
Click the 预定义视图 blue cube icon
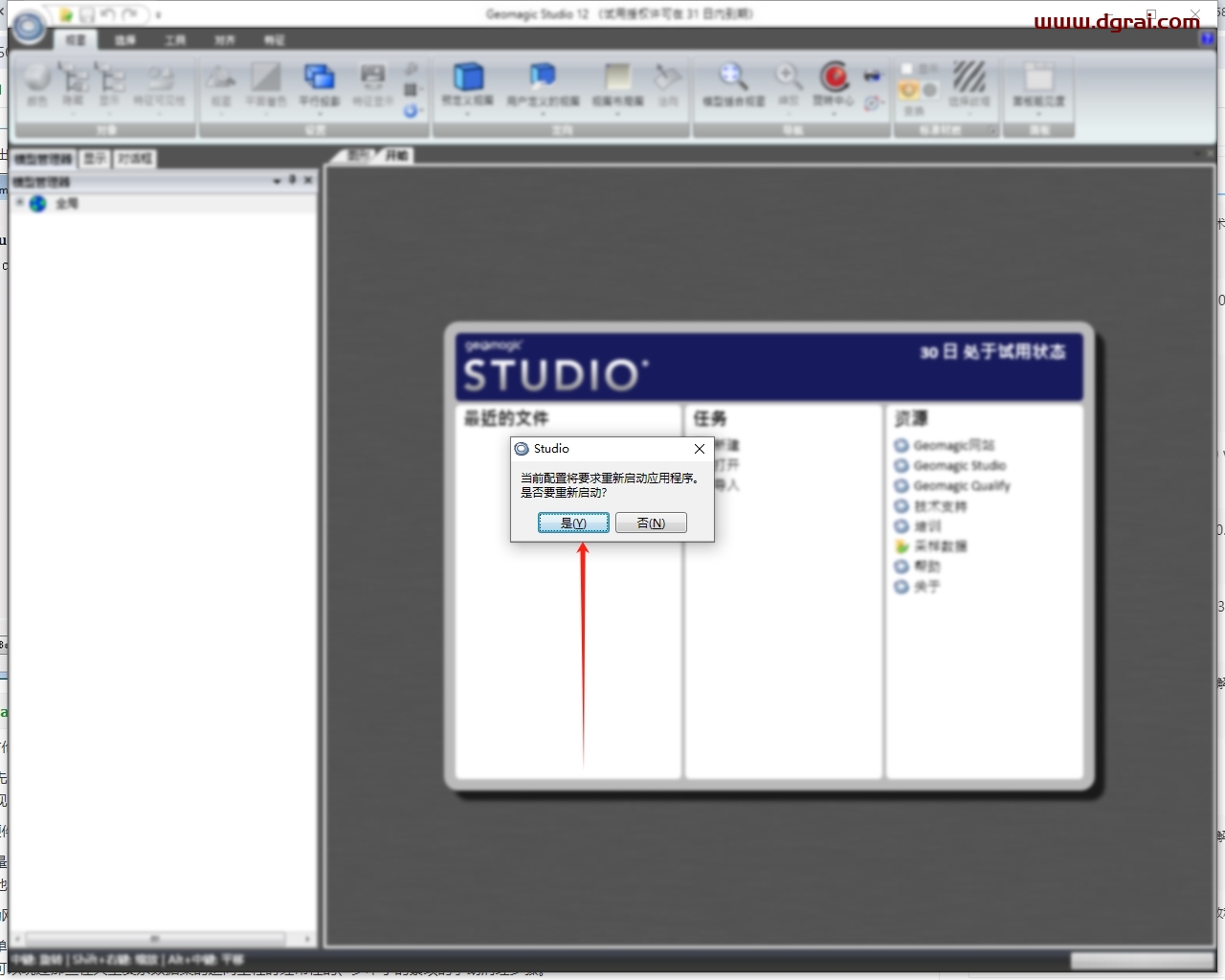pyautogui.click(x=468, y=77)
